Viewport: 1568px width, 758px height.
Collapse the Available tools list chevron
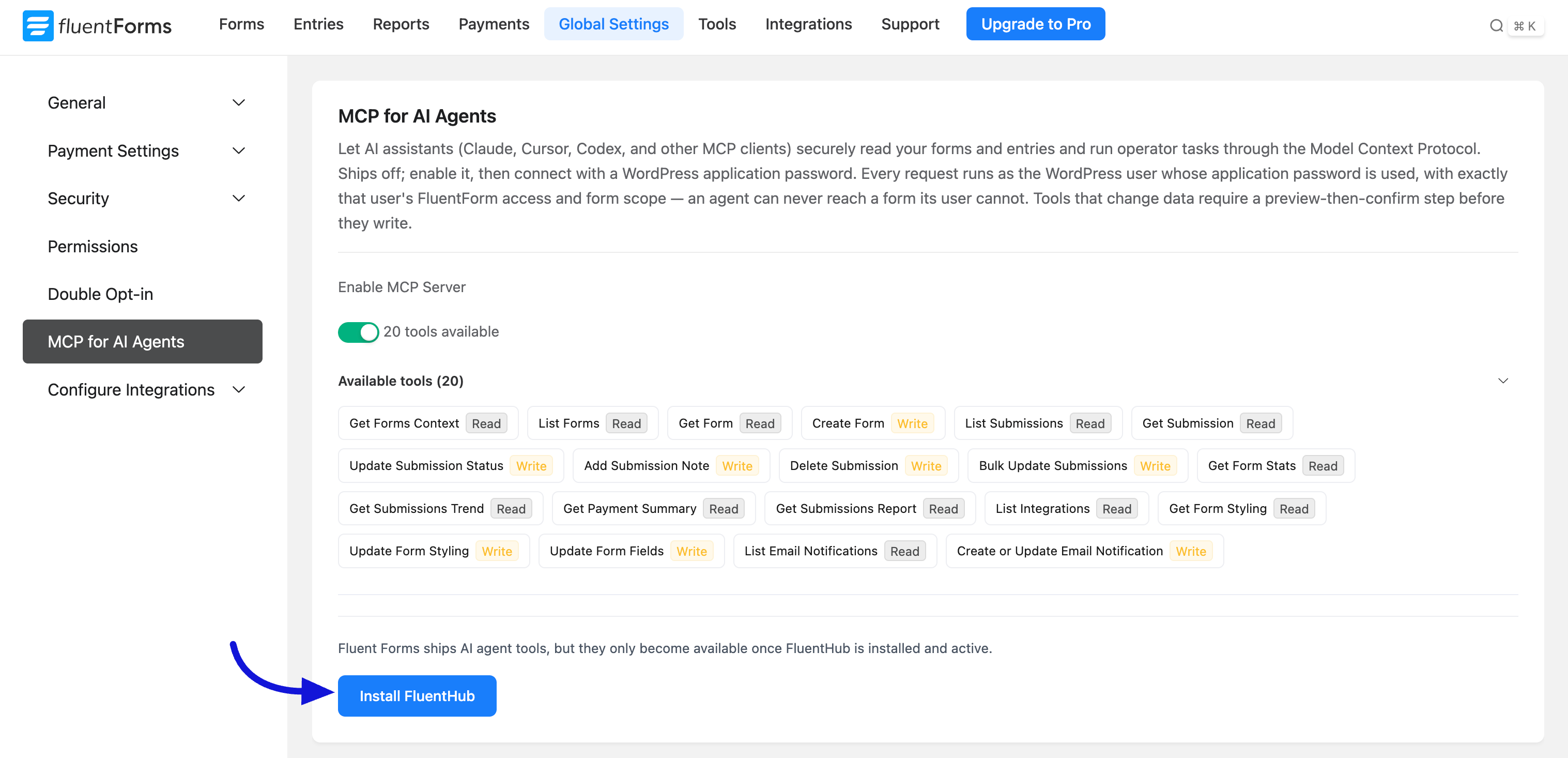pos(1503,381)
